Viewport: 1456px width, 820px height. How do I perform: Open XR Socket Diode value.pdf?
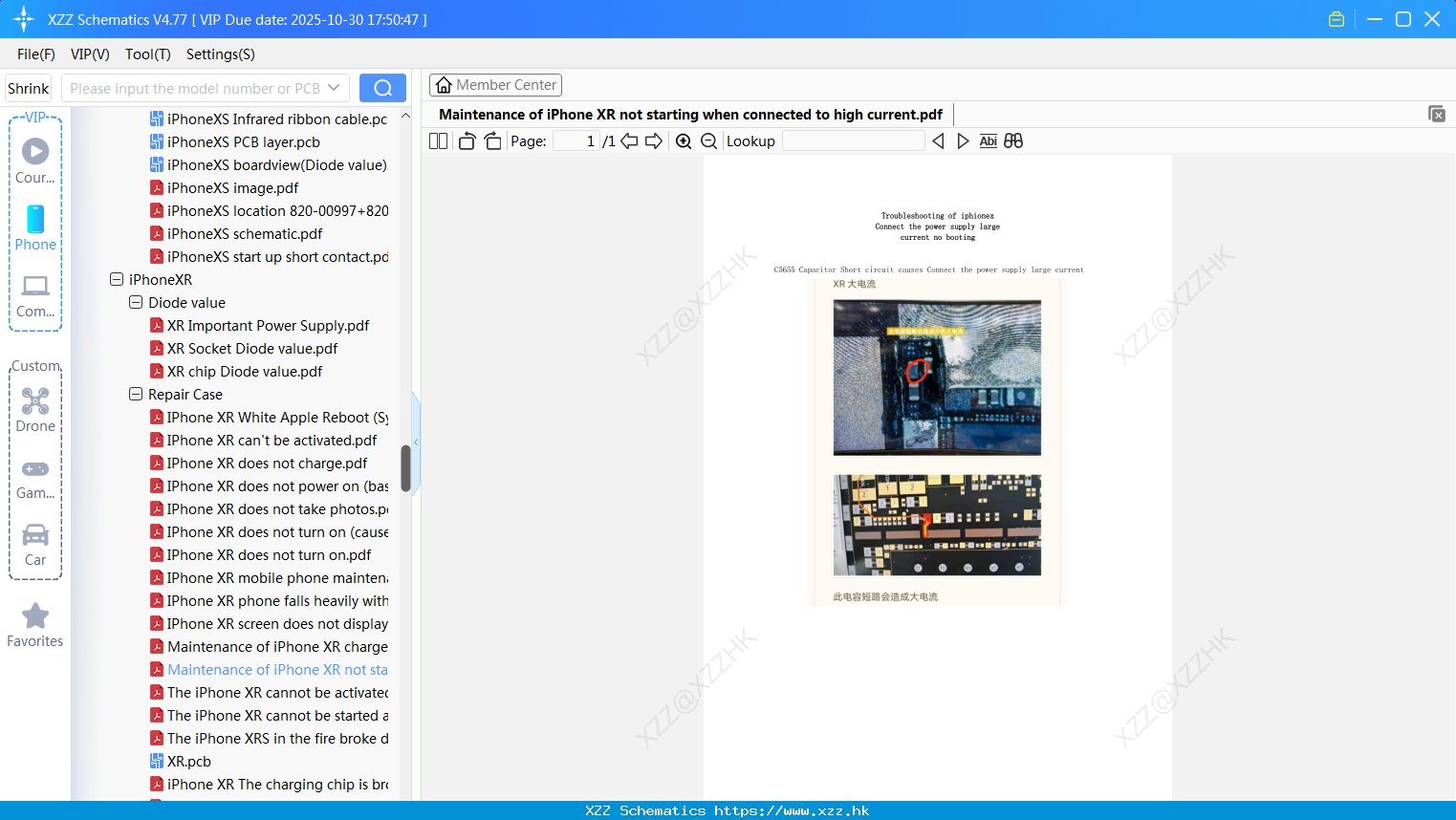click(x=244, y=349)
